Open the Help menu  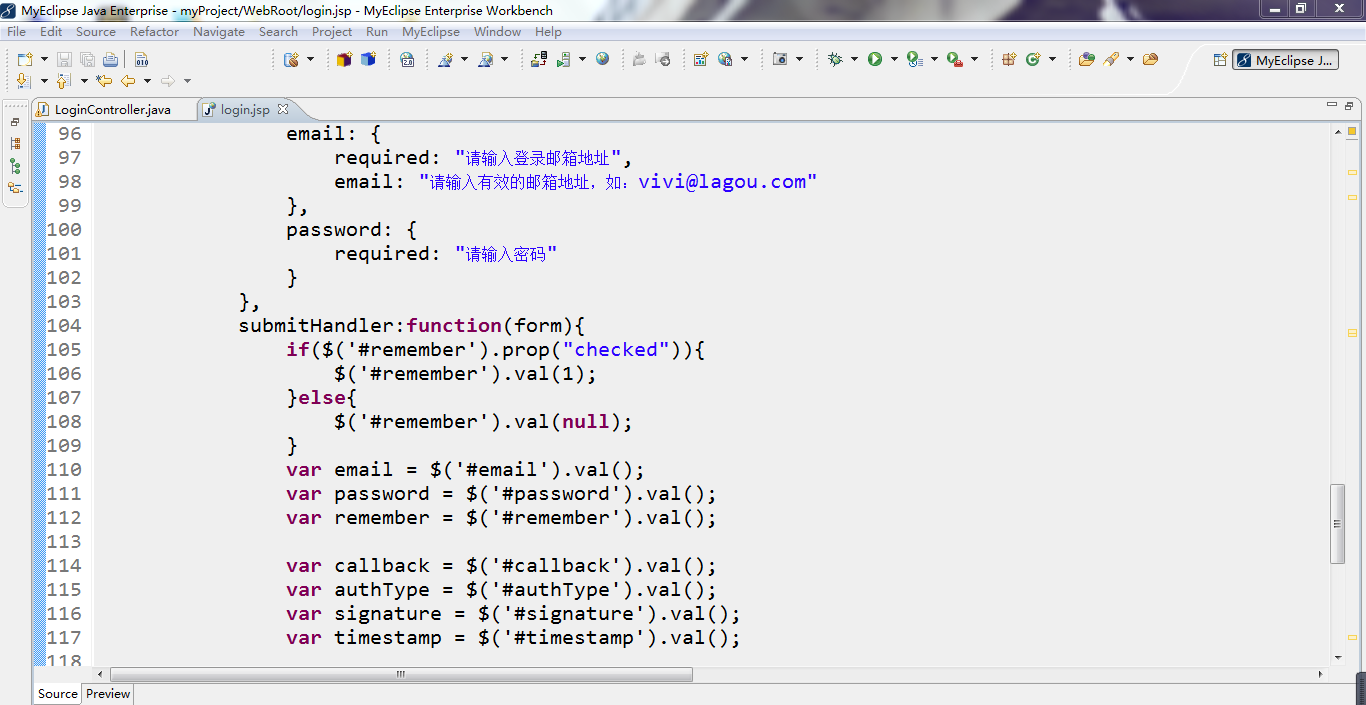pos(548,32)
